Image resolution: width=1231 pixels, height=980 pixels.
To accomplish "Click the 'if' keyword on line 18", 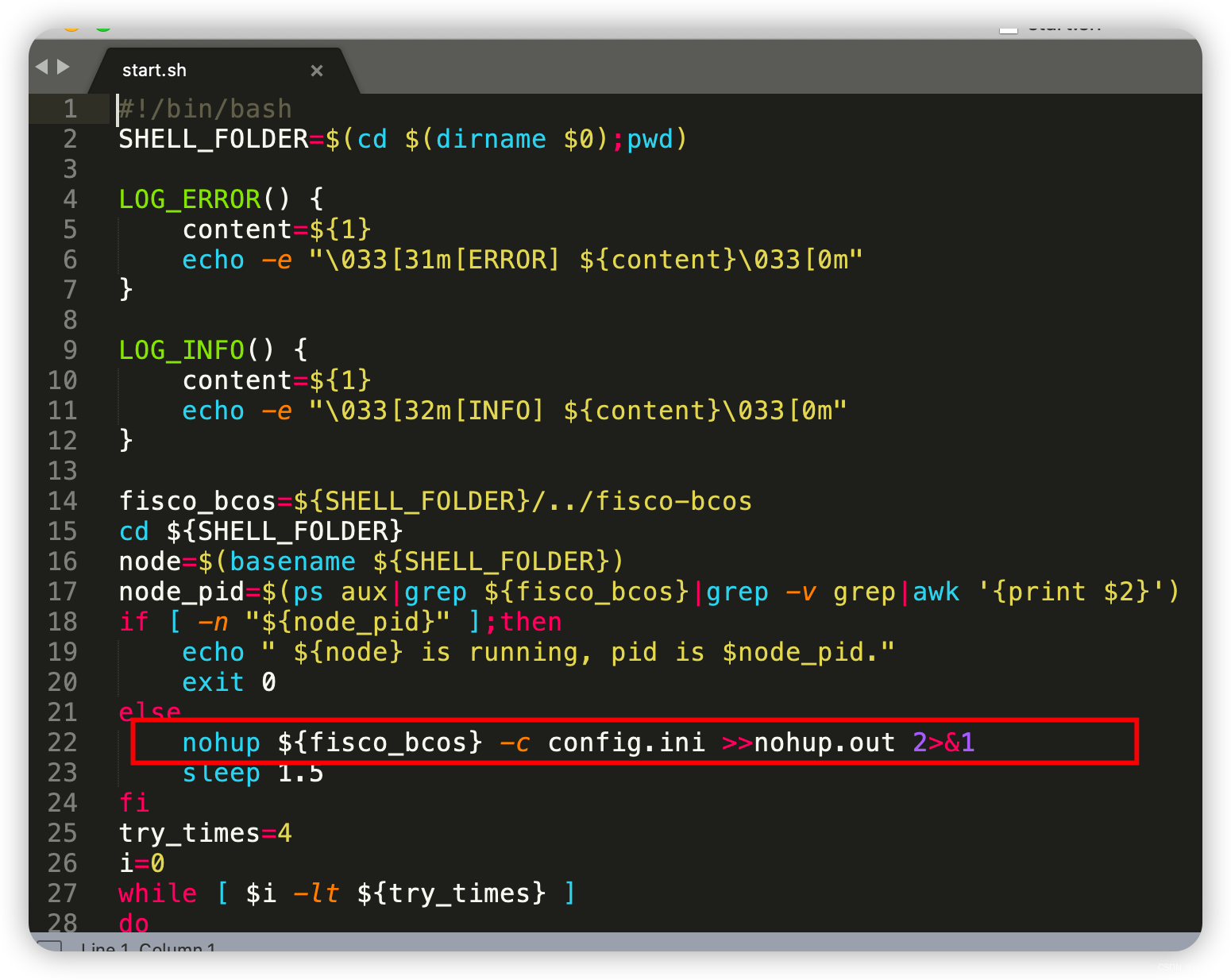I will 134,622.
